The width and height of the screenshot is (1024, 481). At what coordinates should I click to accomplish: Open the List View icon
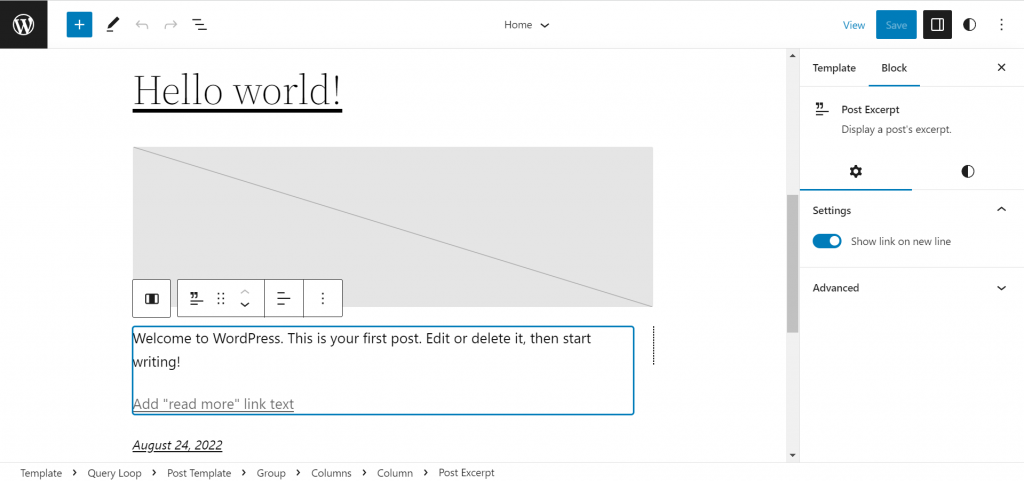[x=199, y=25]
